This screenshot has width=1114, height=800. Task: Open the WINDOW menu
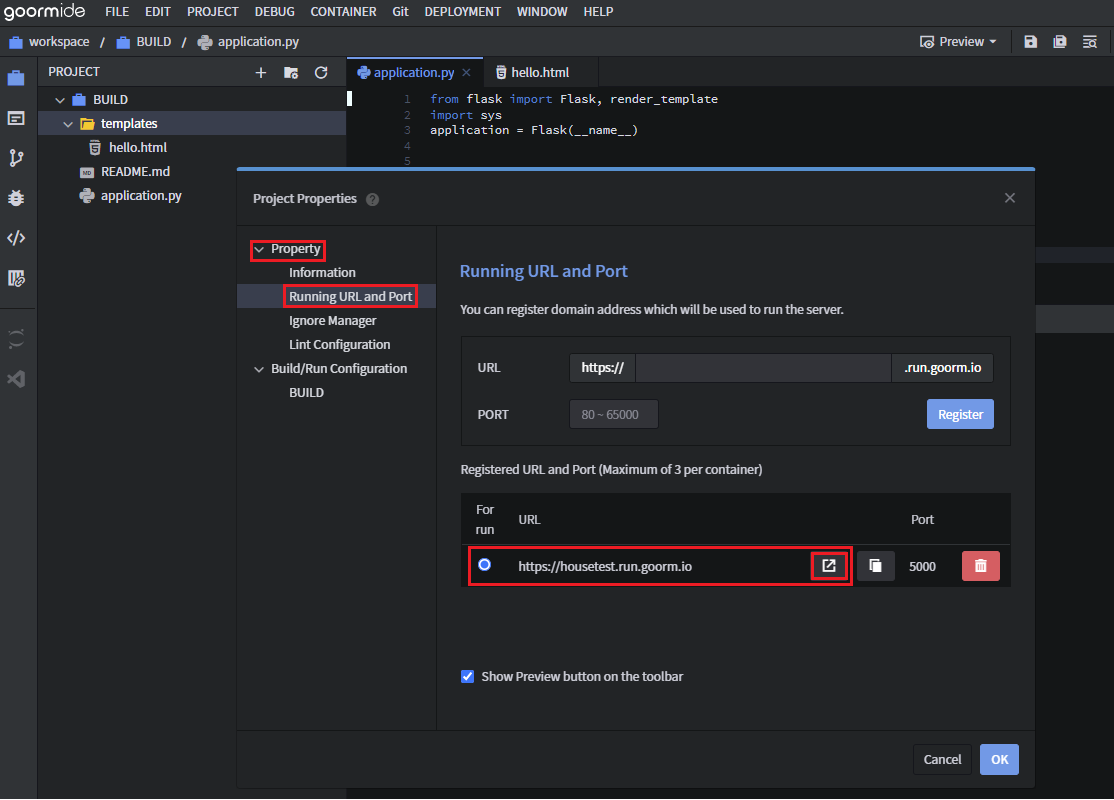point(542,11)
